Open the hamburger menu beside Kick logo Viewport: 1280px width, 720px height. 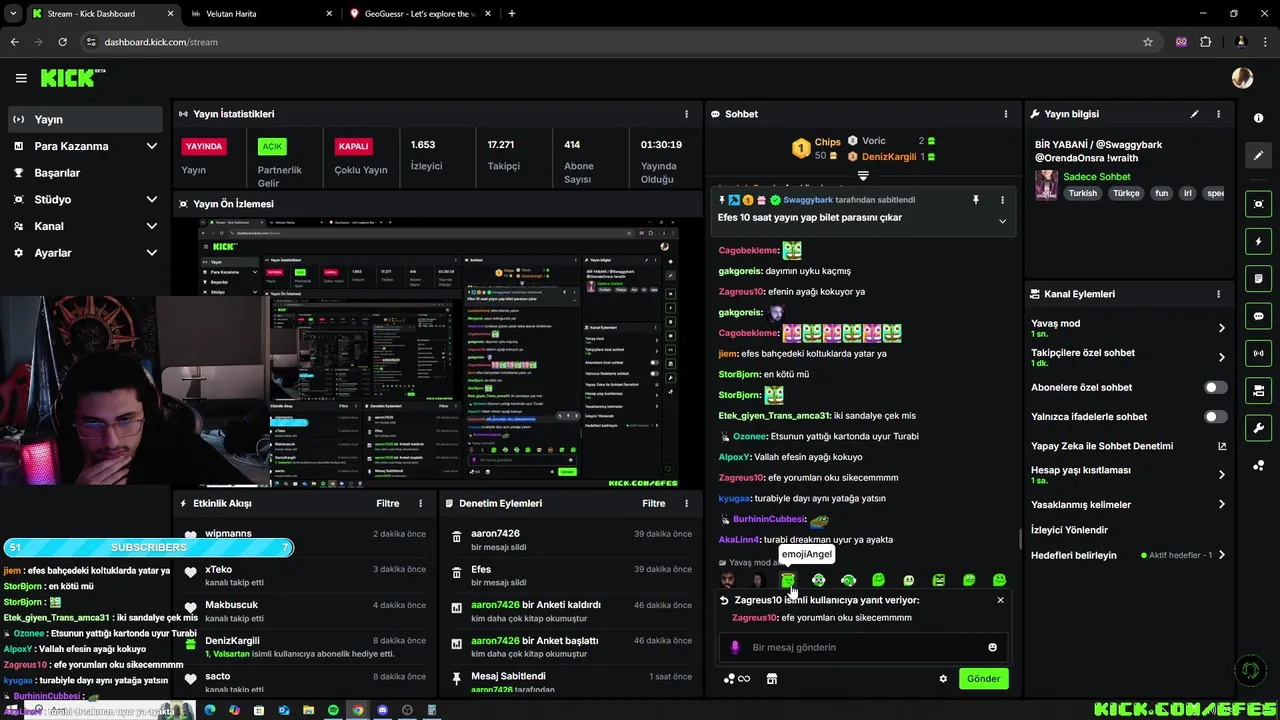[21, 78]
